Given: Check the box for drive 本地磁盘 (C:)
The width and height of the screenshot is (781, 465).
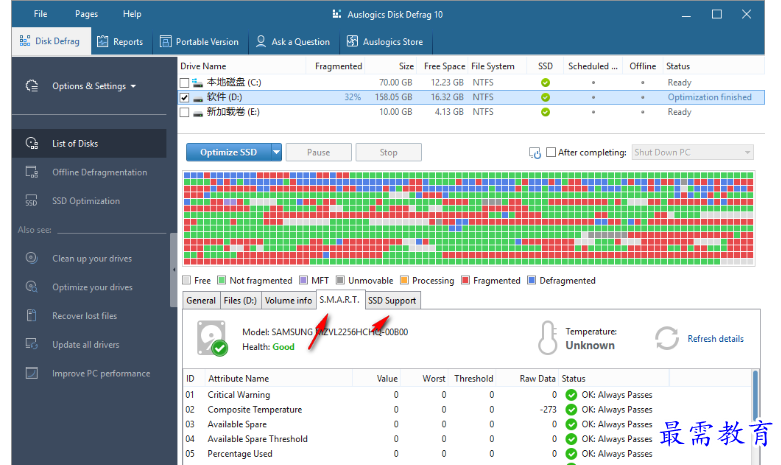Looking at the screenshot, I should click(184, 83).
